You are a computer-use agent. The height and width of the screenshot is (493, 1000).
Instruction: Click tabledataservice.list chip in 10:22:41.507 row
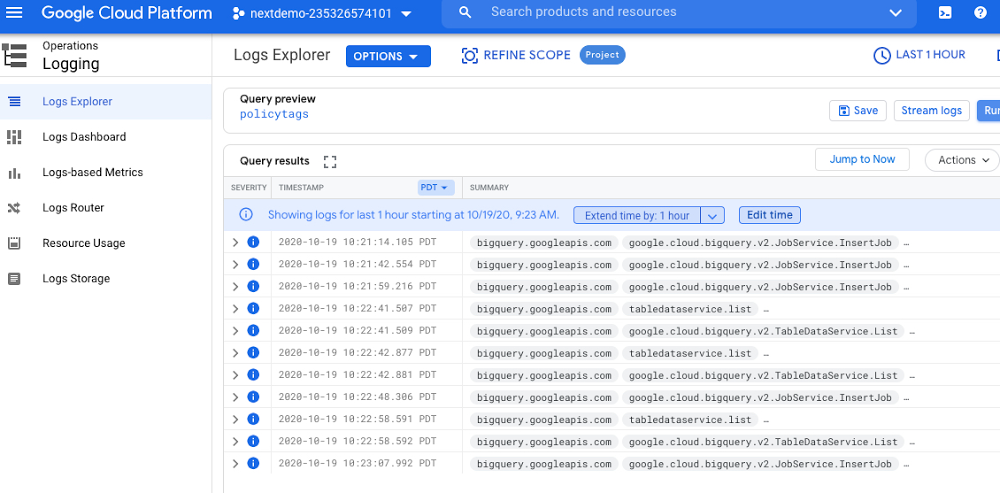(690, 309)
